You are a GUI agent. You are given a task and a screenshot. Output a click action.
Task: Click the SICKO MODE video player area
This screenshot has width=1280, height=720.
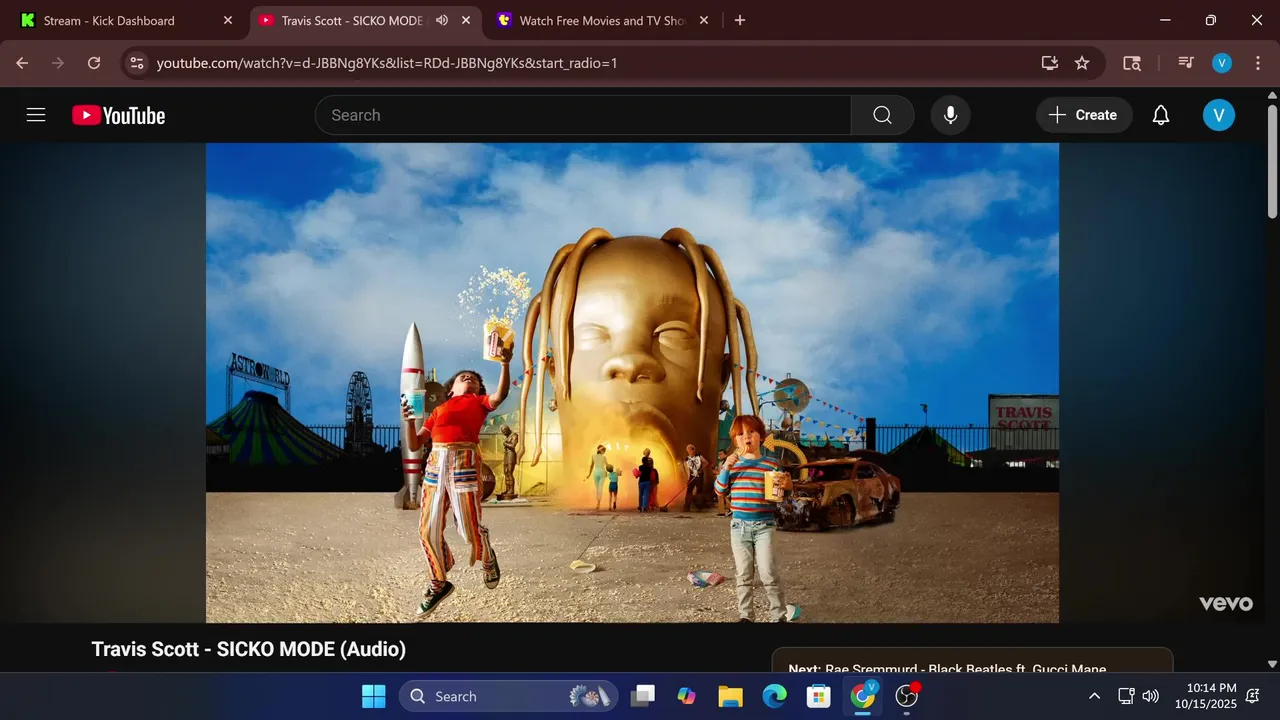pos(632,383)
